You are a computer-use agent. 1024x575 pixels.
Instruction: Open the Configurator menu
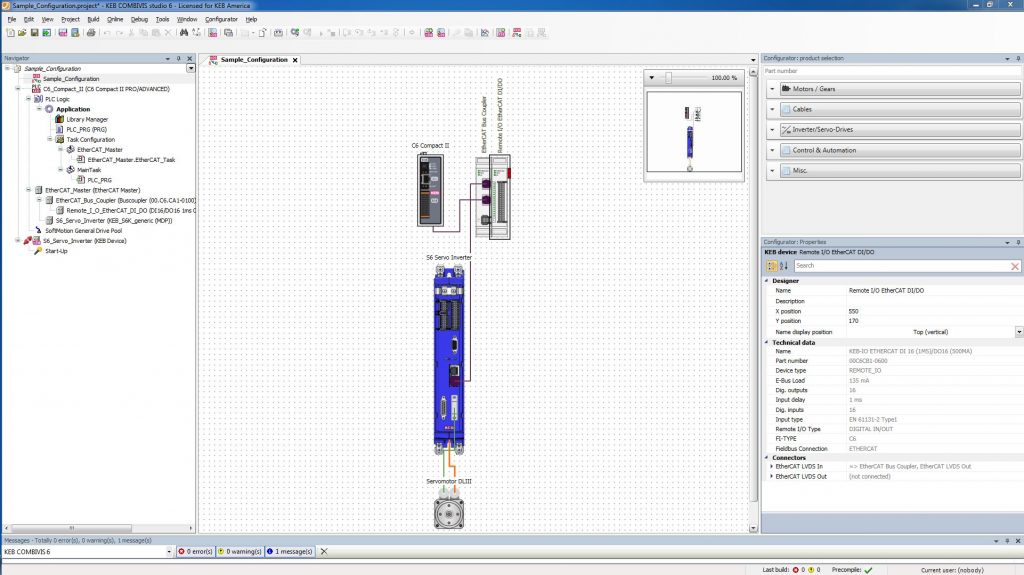click(x=221, y=19)
